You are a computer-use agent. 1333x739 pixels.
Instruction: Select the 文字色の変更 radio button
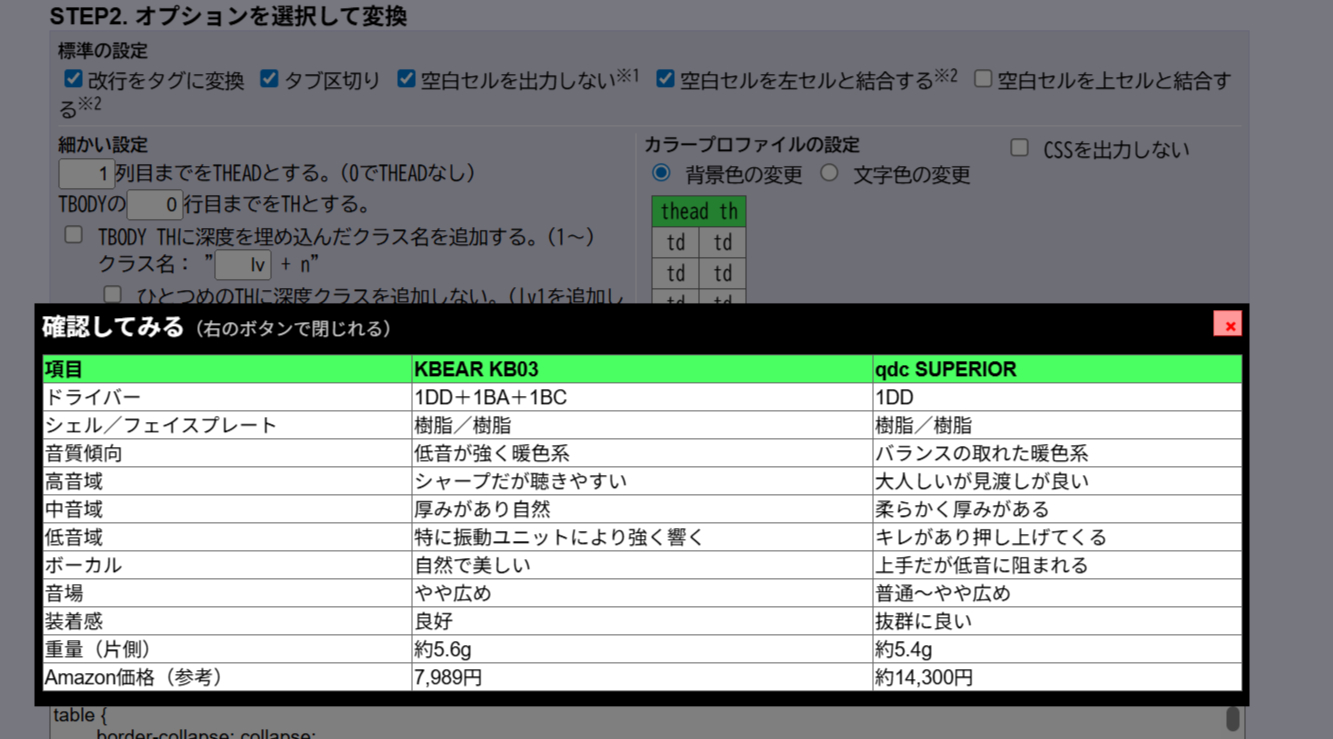829,173
